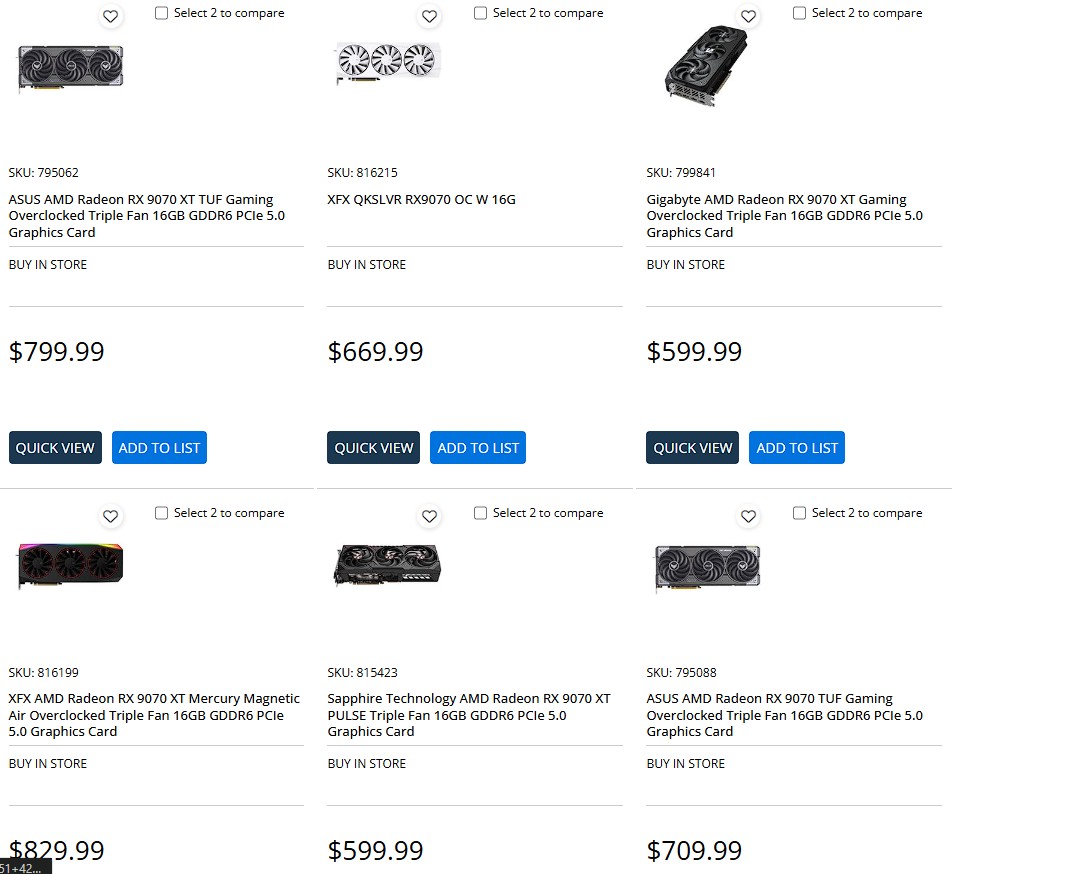1065x874 pixels.
Task: Click the Gigabyte RX 9070 XT product image
Action: point(706,66)
